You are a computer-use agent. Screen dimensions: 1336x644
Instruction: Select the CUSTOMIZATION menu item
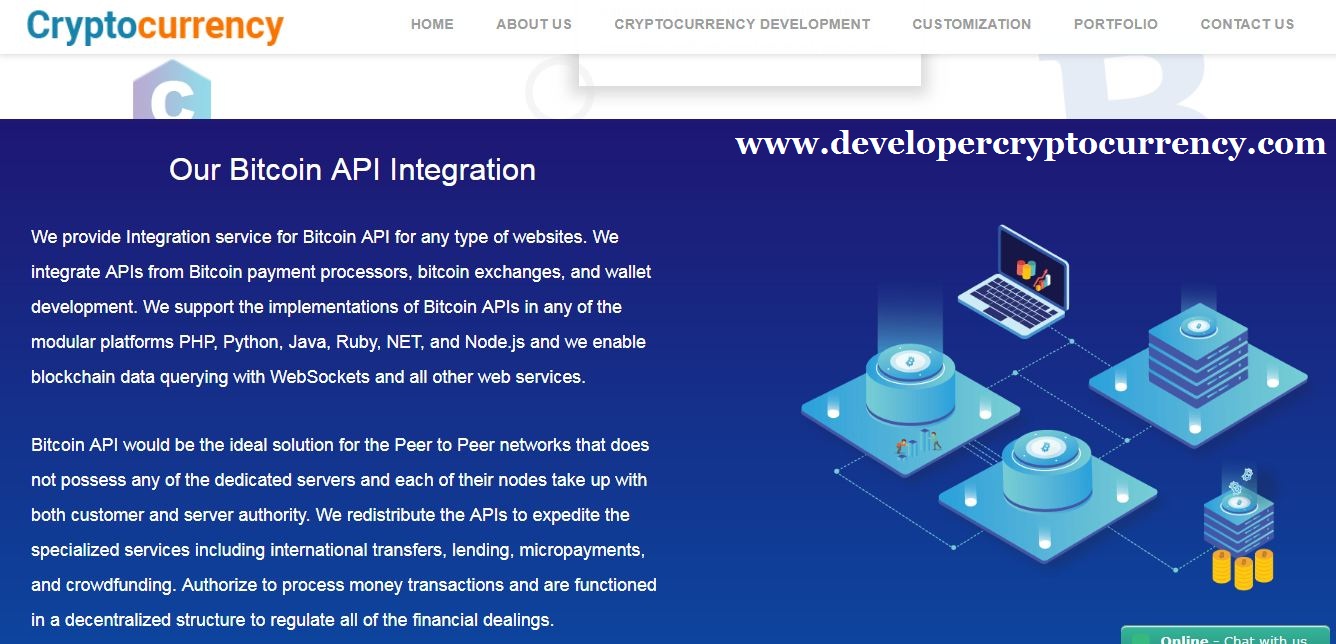click(x=972, y=24)
